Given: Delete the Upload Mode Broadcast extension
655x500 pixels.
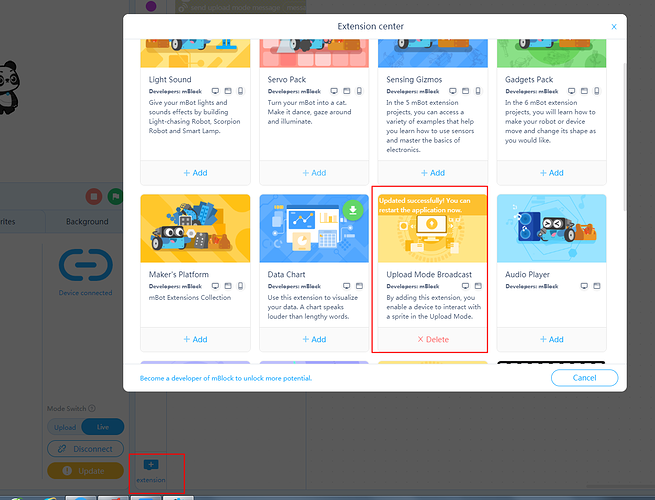Looking at the screenshot, I should coord(433,339).
